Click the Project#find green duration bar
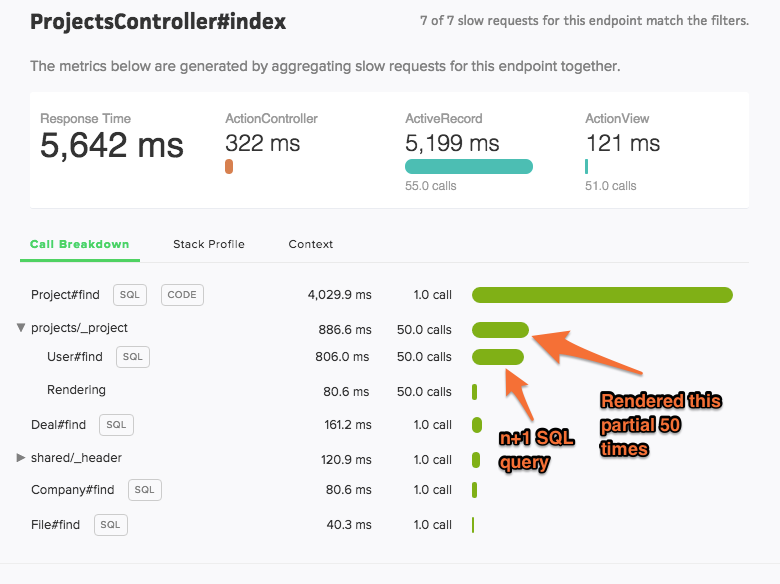Screen dimensions: 780x584 pos(602,294)
